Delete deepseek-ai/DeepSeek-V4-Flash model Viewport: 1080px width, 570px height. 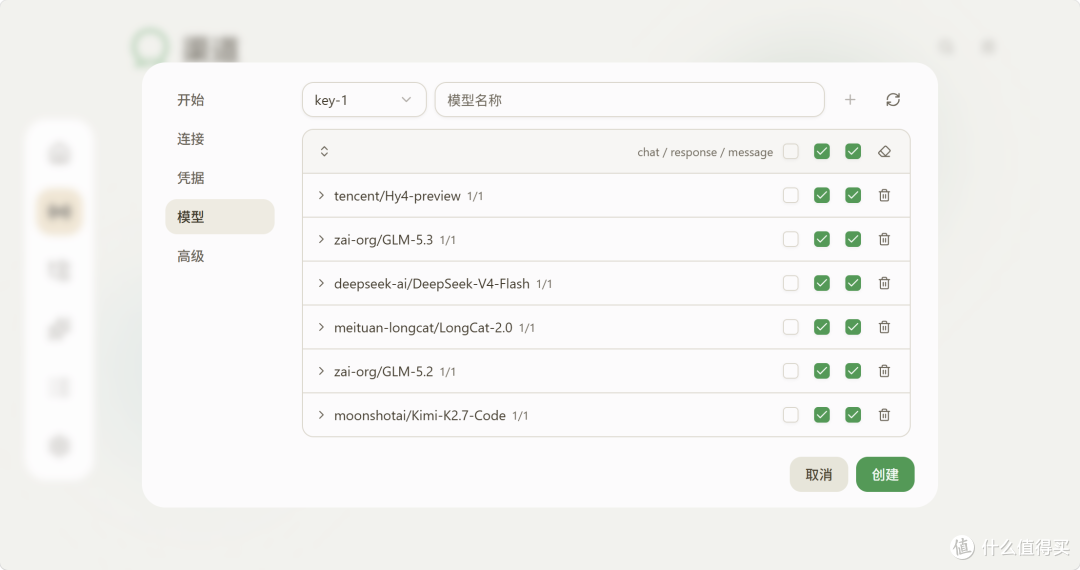coord(884,284)
